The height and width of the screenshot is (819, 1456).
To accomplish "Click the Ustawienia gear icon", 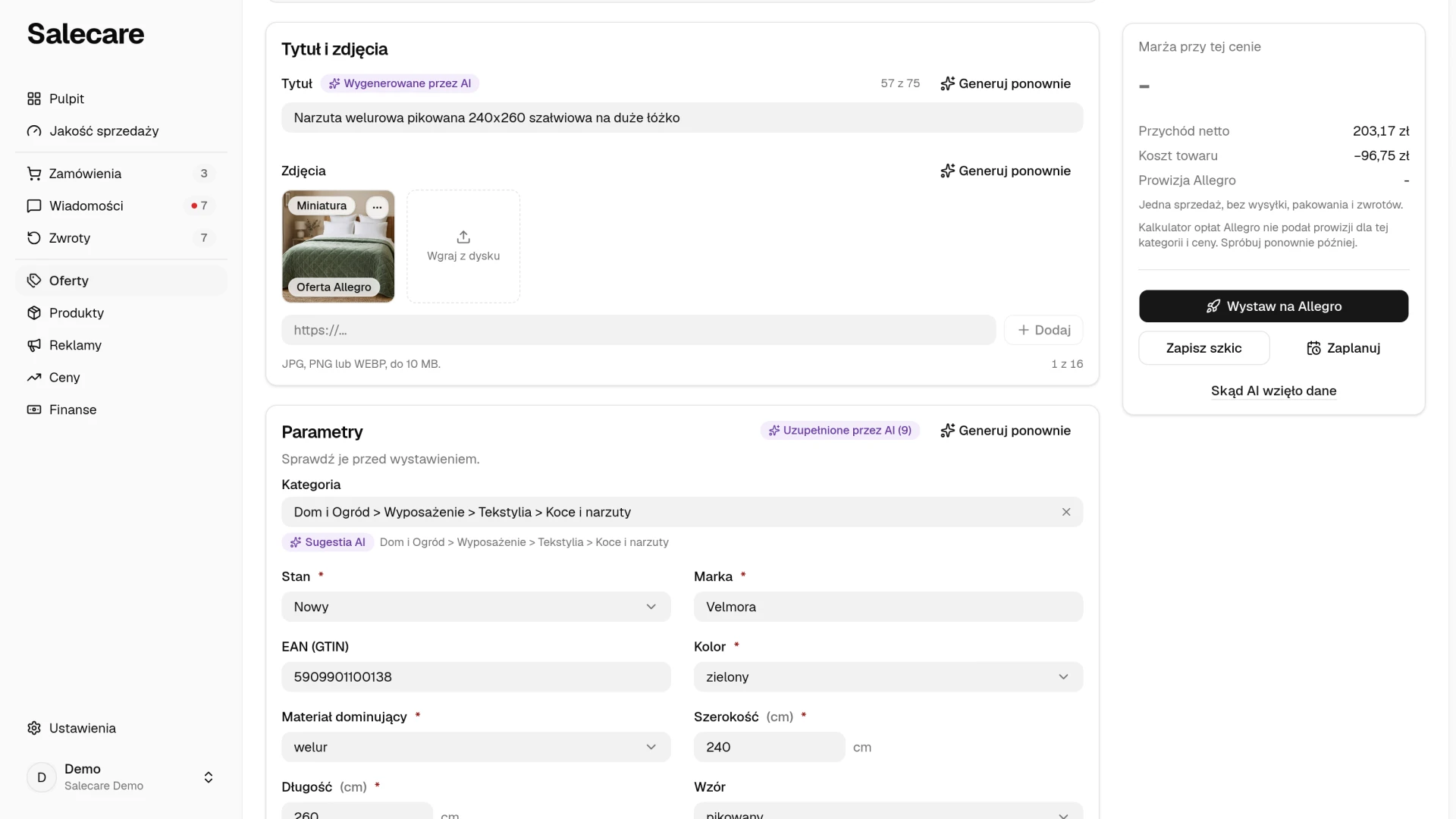I will click(x=34, y=728).
